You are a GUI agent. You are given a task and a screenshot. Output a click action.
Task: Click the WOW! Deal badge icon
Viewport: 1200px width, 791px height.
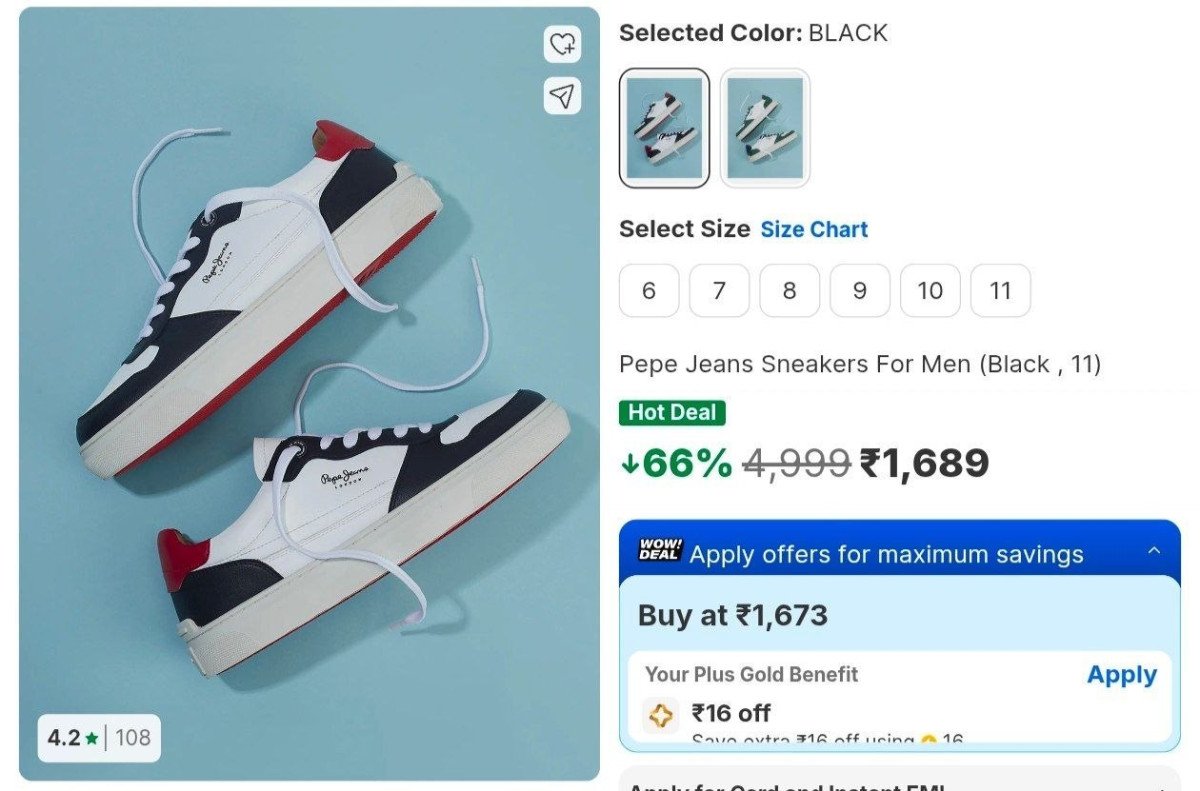[x=660, y=551]
